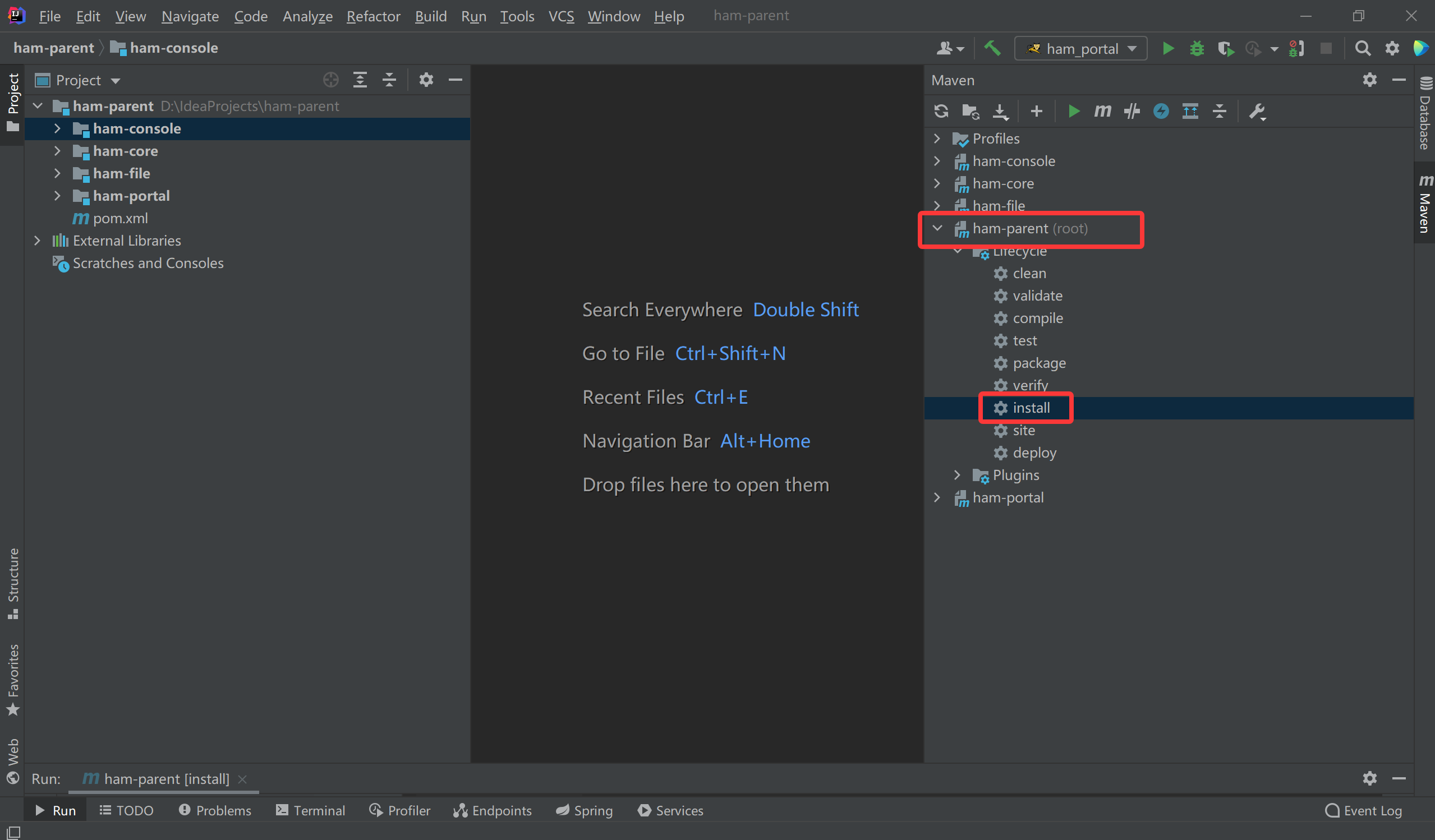1435x840 pixels.
Task: Click Download Sources and Documentation icon
Action: [1000, 111]
